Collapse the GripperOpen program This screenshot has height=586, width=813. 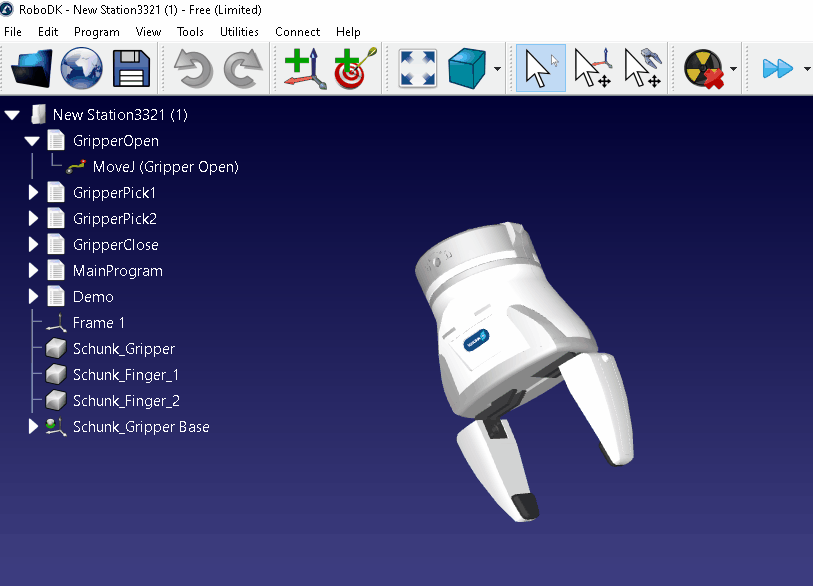point(32,141)
